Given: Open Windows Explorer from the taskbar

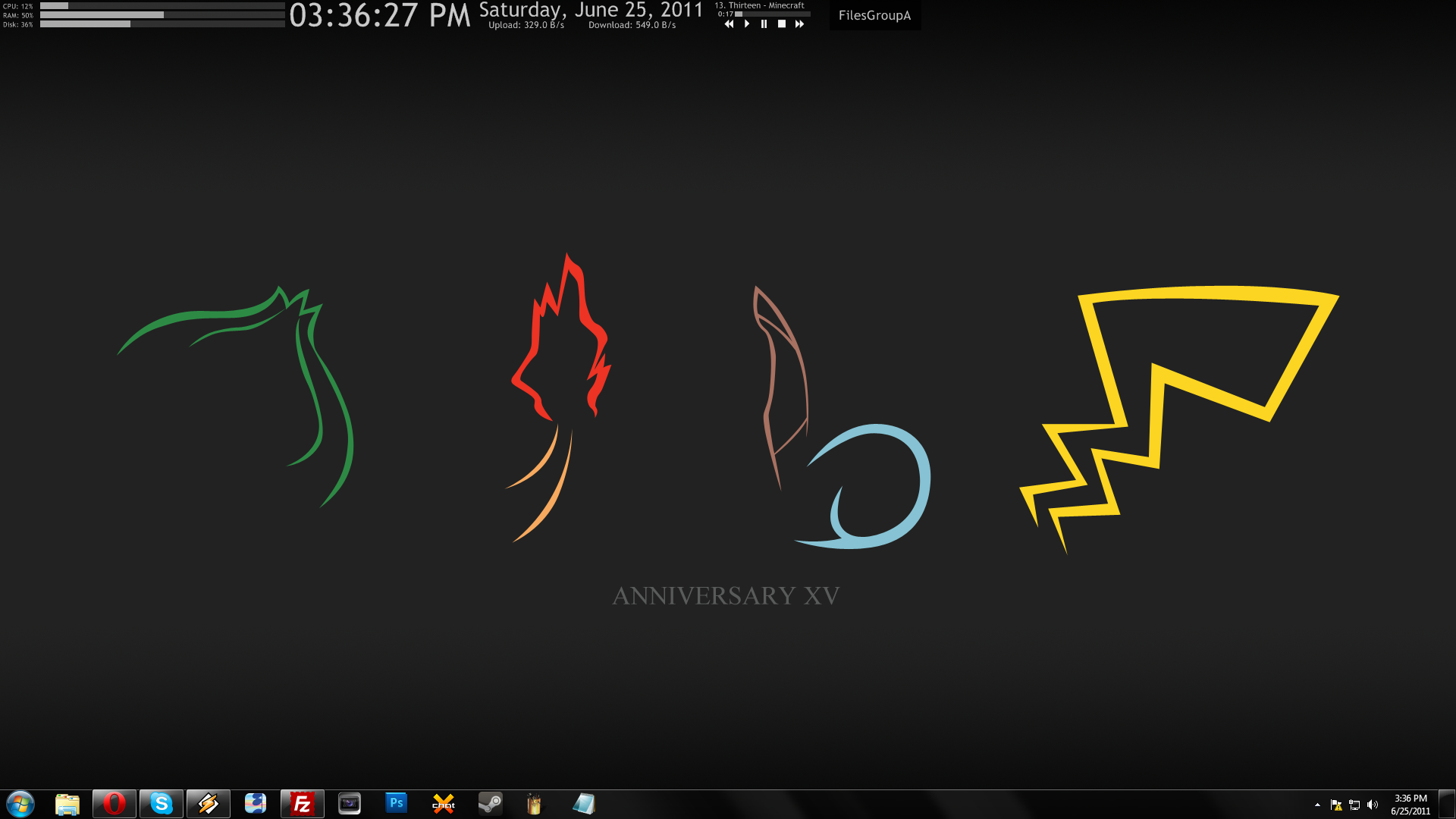Looking at the screenshot, I should 67,804.
